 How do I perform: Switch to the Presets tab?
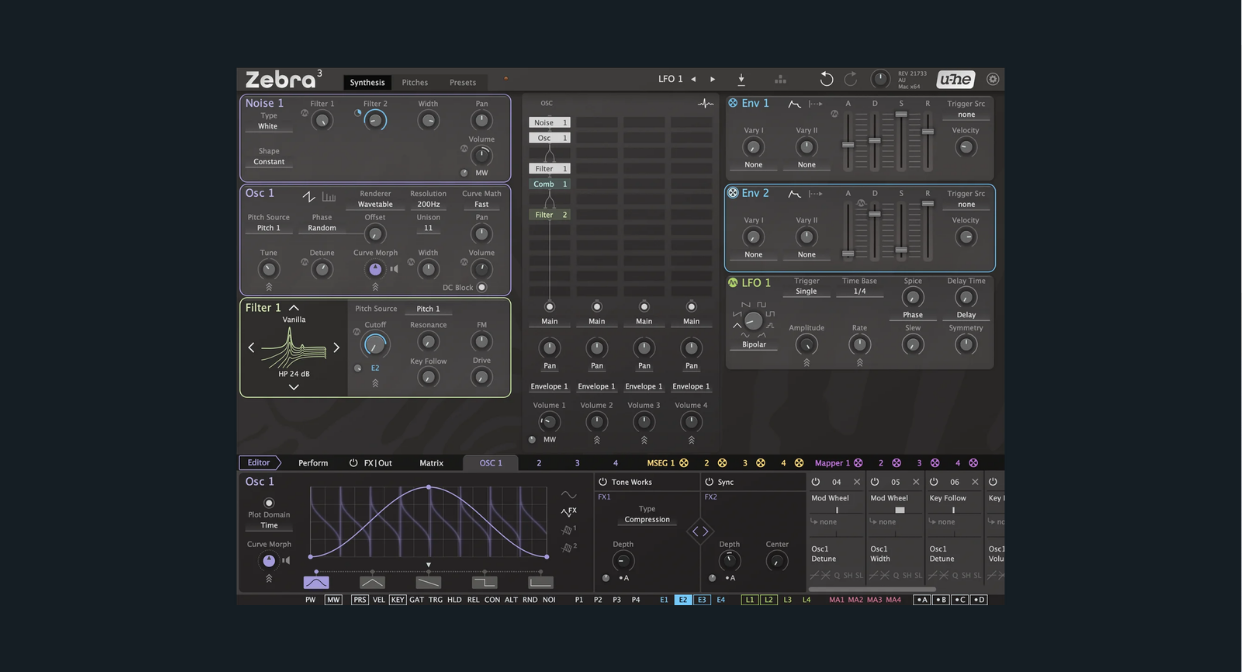tap(463, 82)
